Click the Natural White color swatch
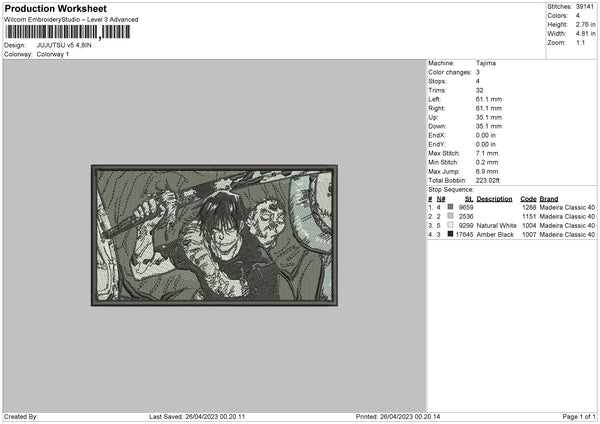The image size is (600, 424). pos(450,225)
